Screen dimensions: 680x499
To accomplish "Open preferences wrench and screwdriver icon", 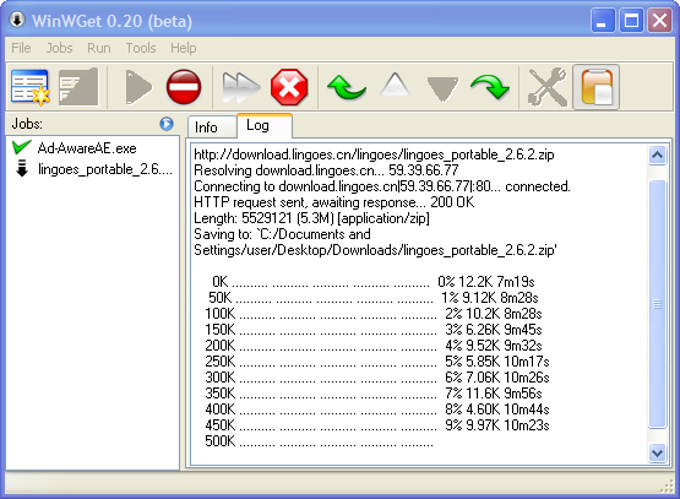I will click(x=547, y=87).
